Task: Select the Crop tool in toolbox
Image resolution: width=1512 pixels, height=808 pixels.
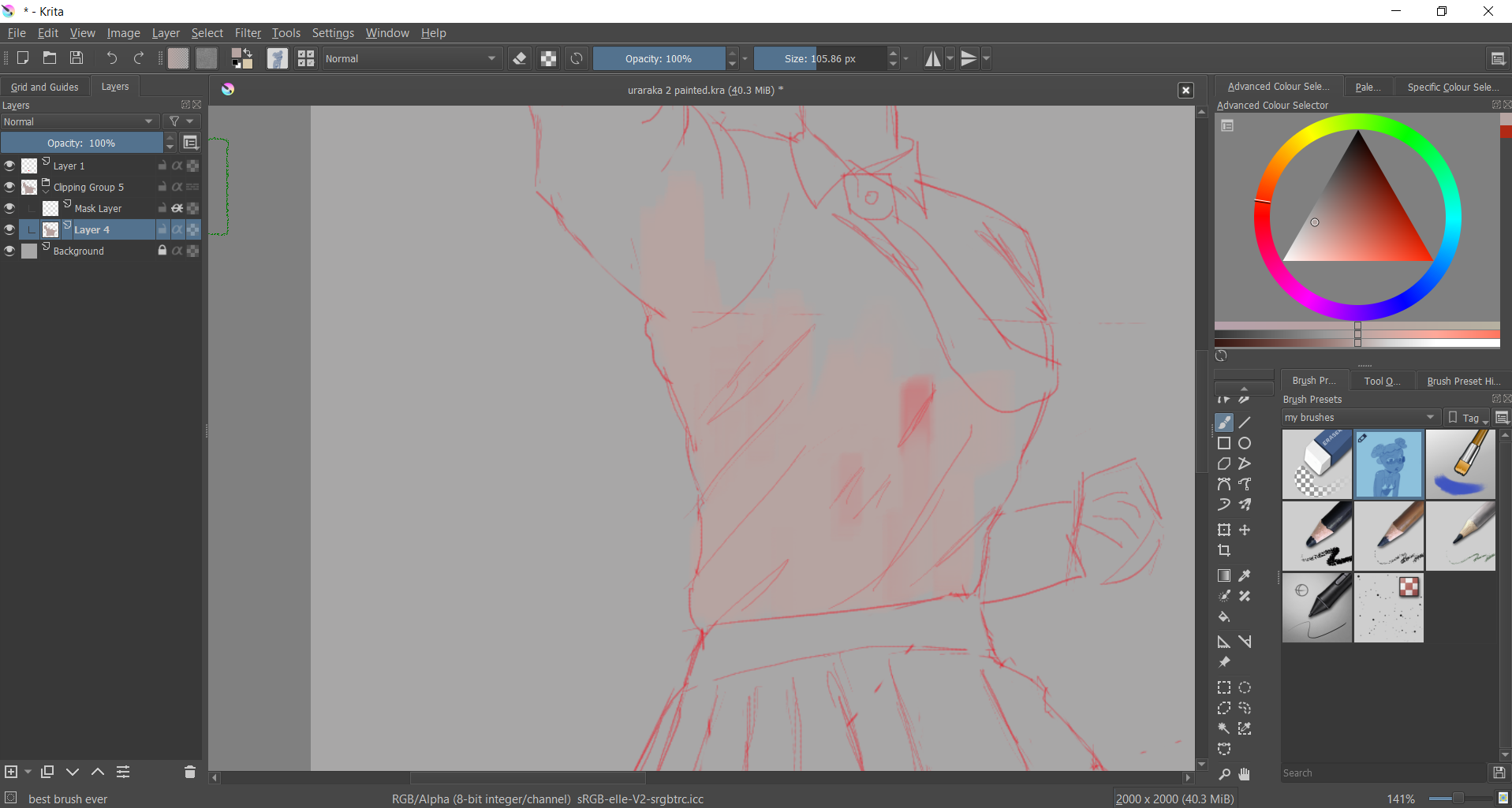Action: 1224,550
